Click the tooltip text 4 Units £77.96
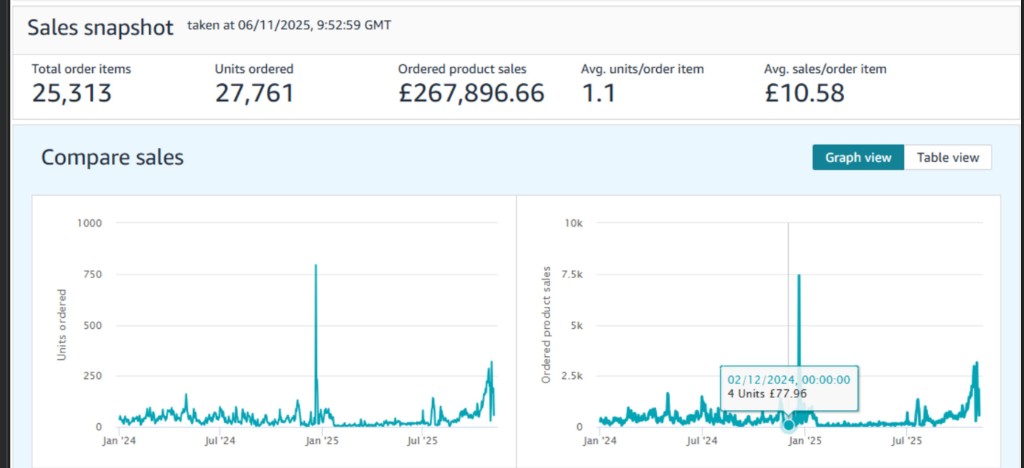Viewport: 1024px width, 468px height. click(x=767, y=394)
